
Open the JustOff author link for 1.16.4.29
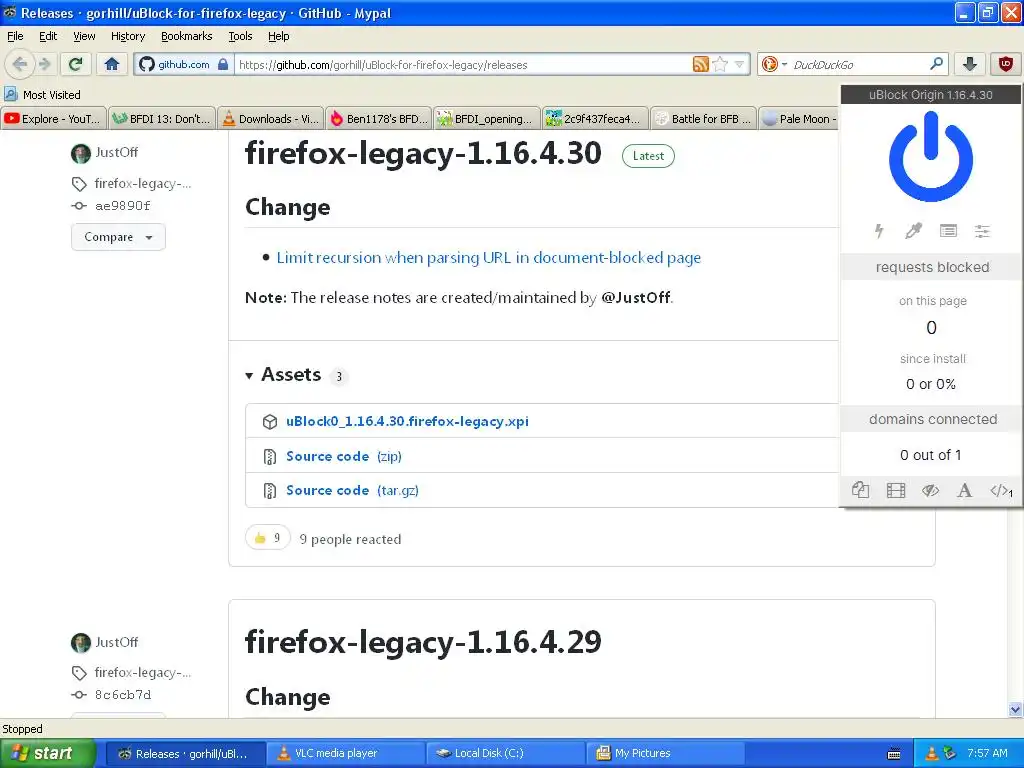(116, 642)
